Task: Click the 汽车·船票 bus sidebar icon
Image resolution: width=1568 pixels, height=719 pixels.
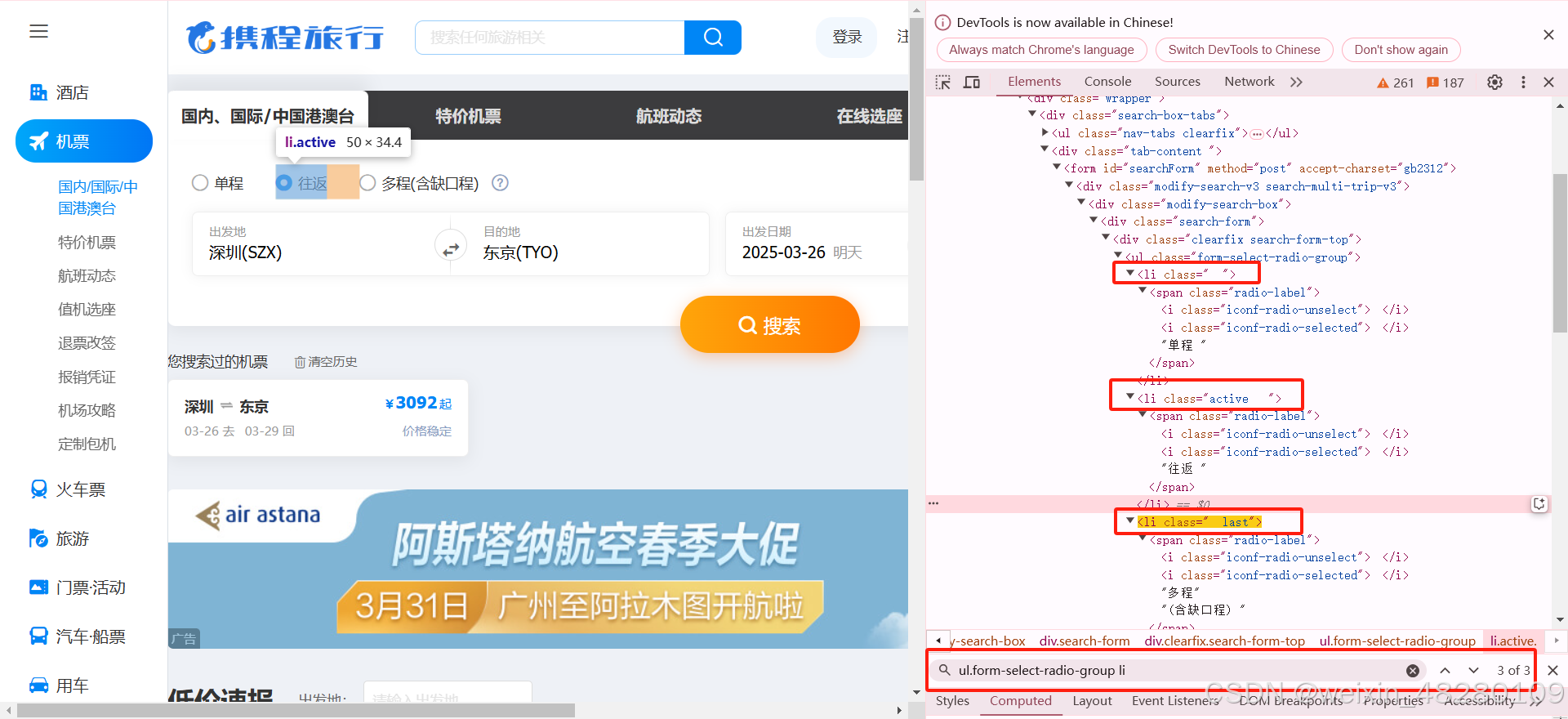Action: 38,636
